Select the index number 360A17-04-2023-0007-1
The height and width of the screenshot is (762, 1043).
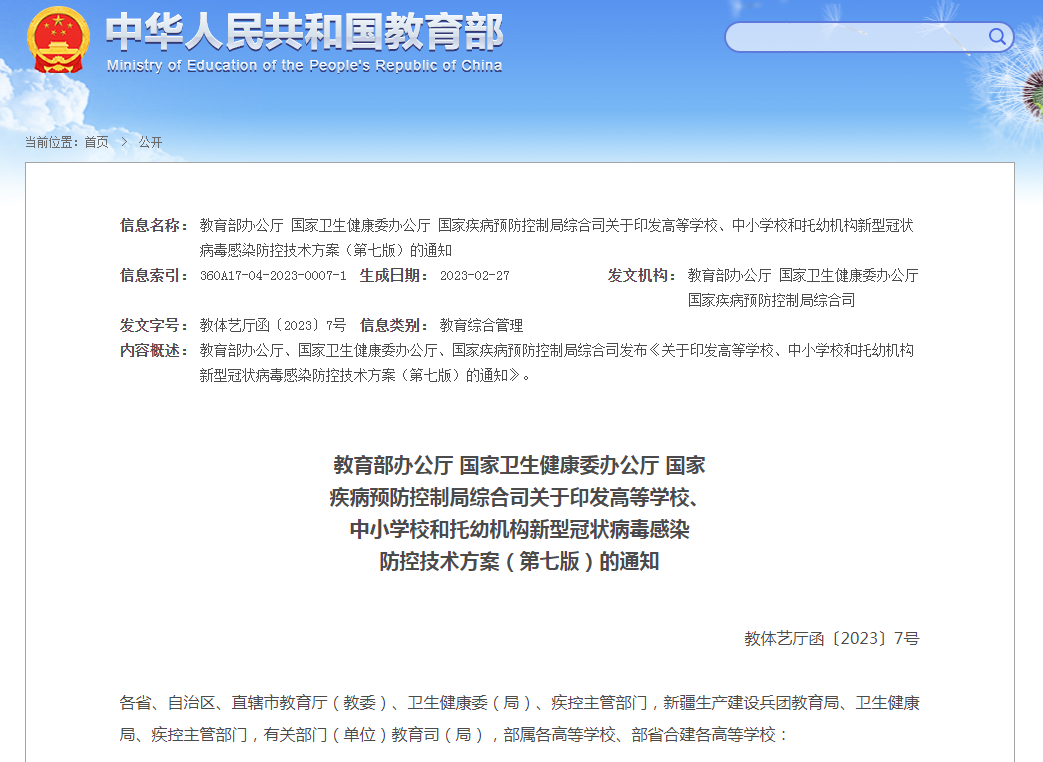click(x=273, y=275)
